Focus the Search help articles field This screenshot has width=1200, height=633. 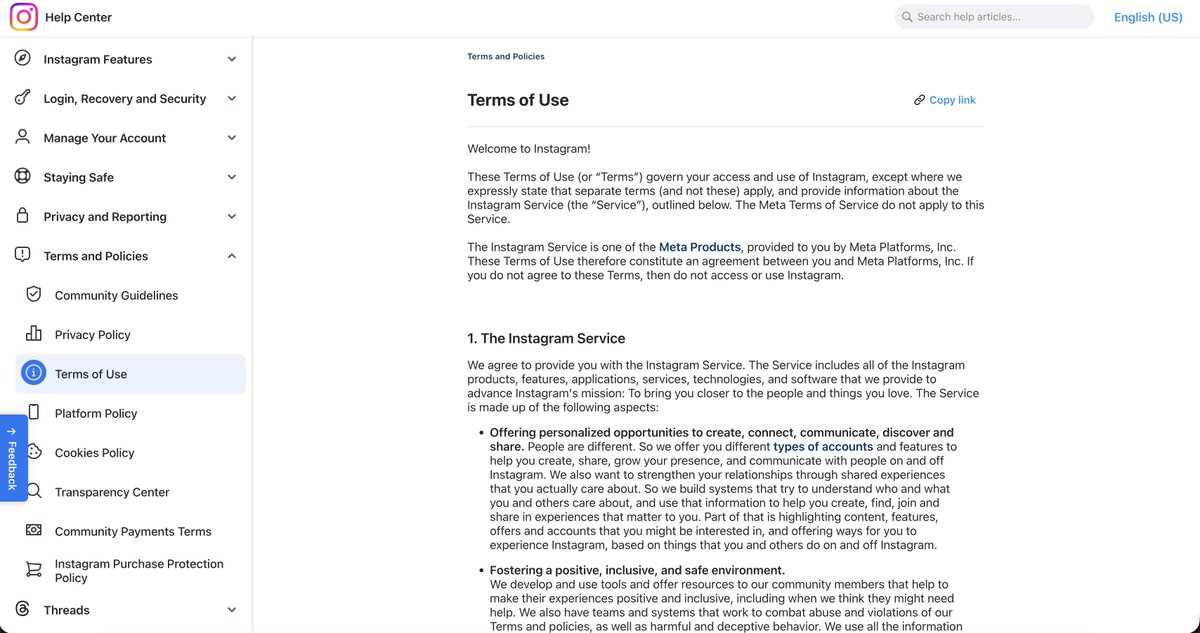(994, 17)
